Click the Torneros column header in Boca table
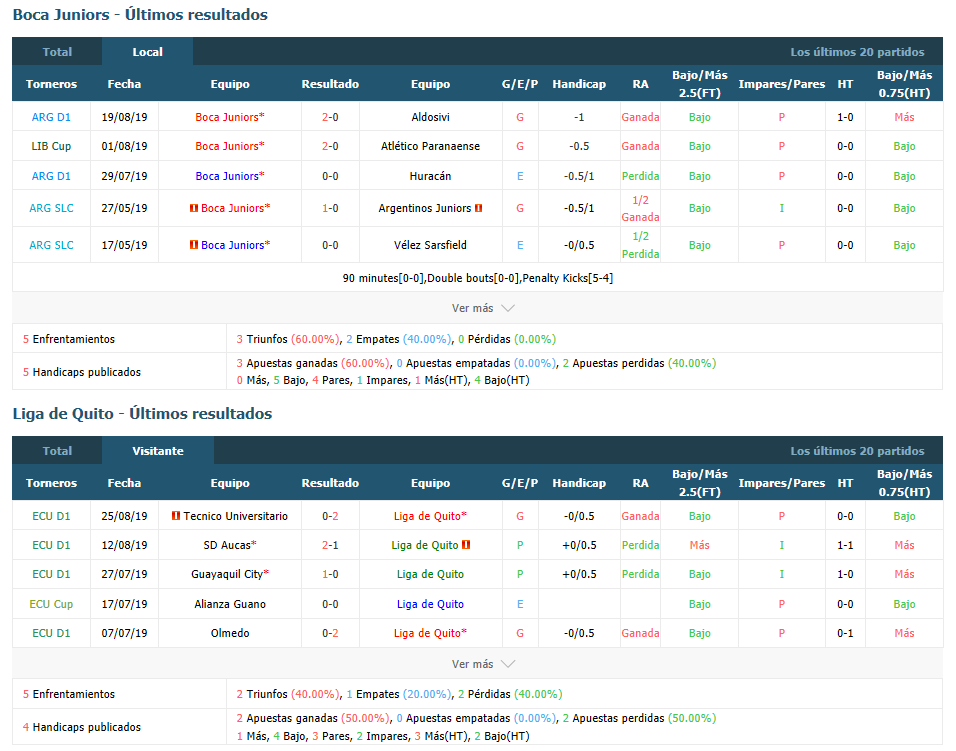The width and height of the screenshot is (956, 751). (51, 84)
